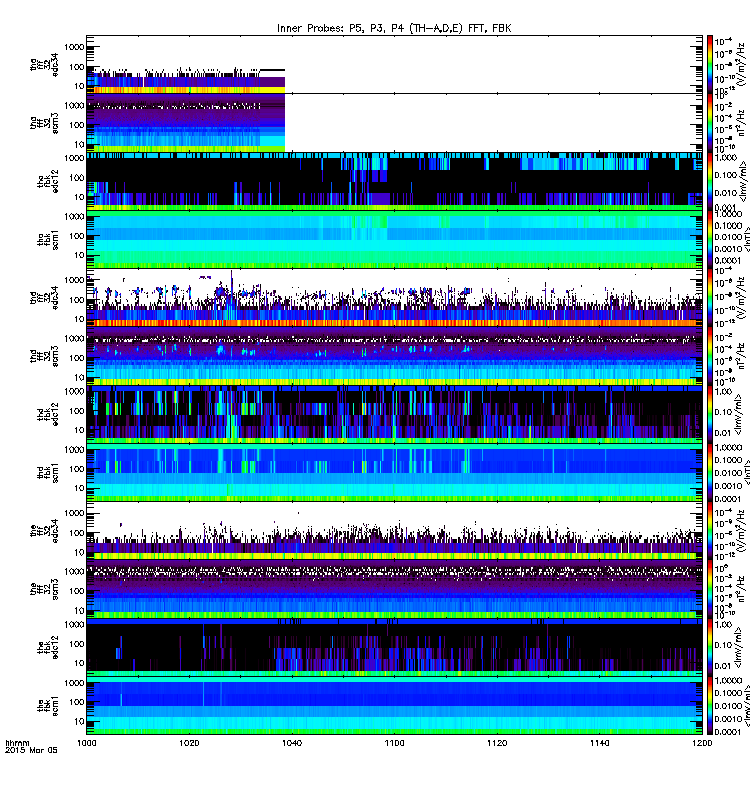
Task: Click the 1100 time tick label
Action: [394, 743]
